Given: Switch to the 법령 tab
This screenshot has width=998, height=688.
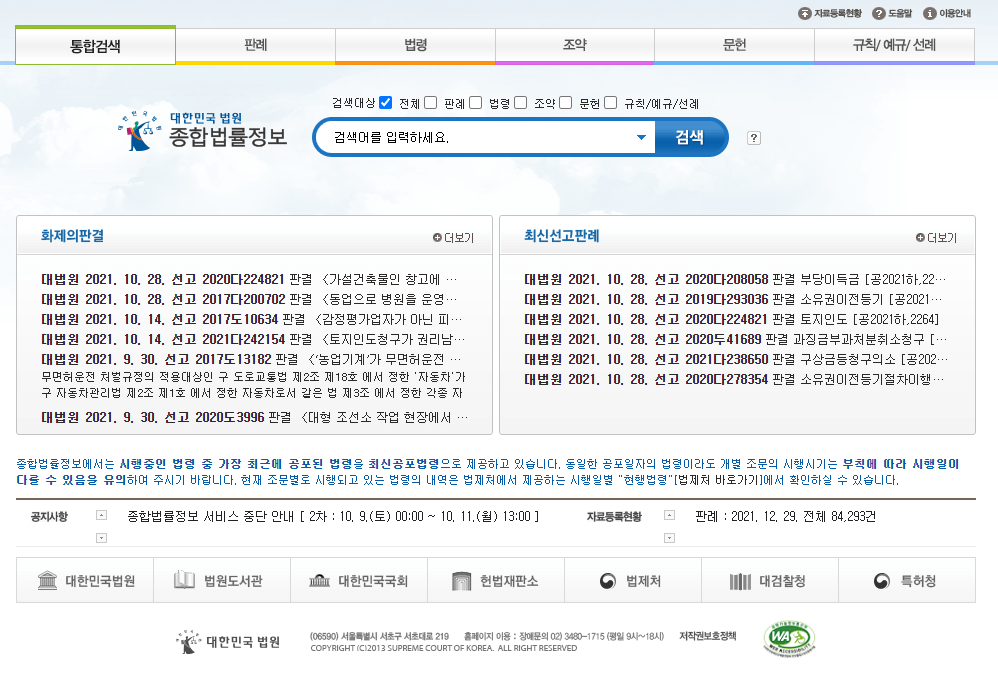Looking at the screenshot, I should pos(416,45).
